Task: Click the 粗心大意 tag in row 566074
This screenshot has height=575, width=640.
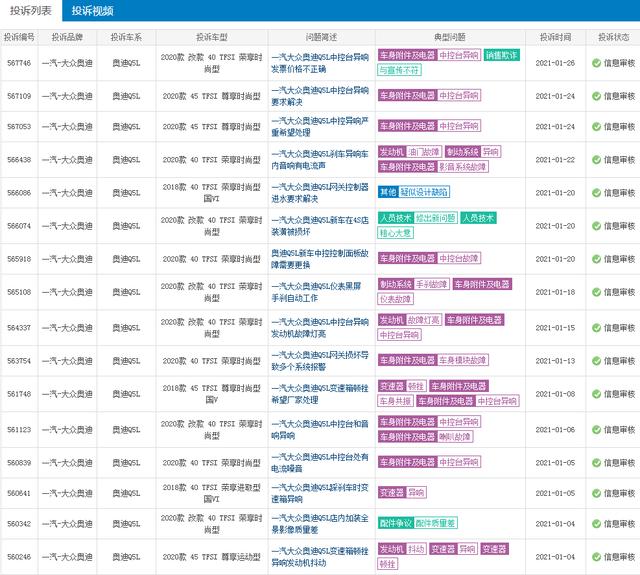Action: 396,233
